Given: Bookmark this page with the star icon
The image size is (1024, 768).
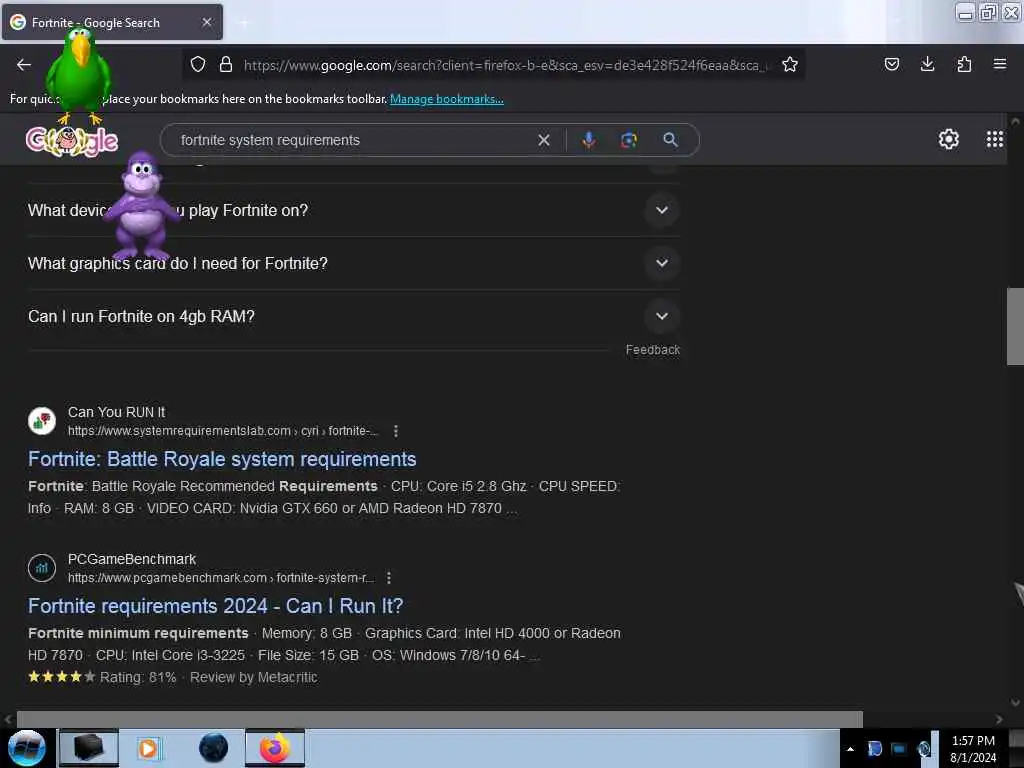Looking at the screenshot, I should click(790, 64).
